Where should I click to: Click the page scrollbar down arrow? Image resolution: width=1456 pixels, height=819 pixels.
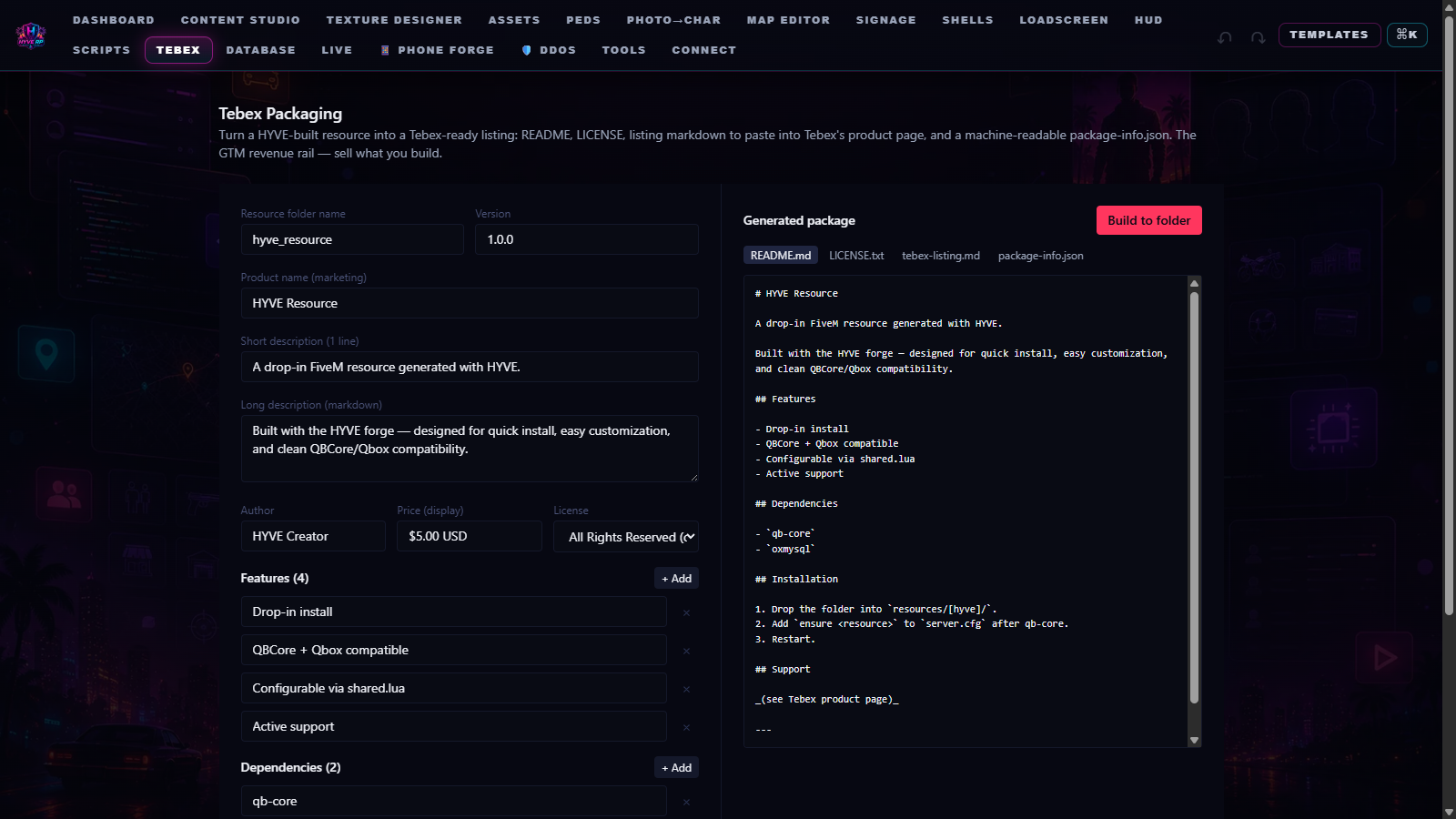click(1449, 812)
